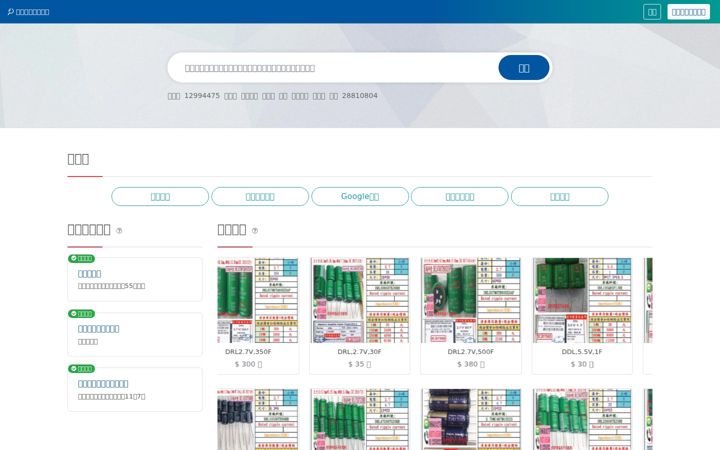Select suggested keyword 28810804
720x450 pixels.
[x=360, y=96]
